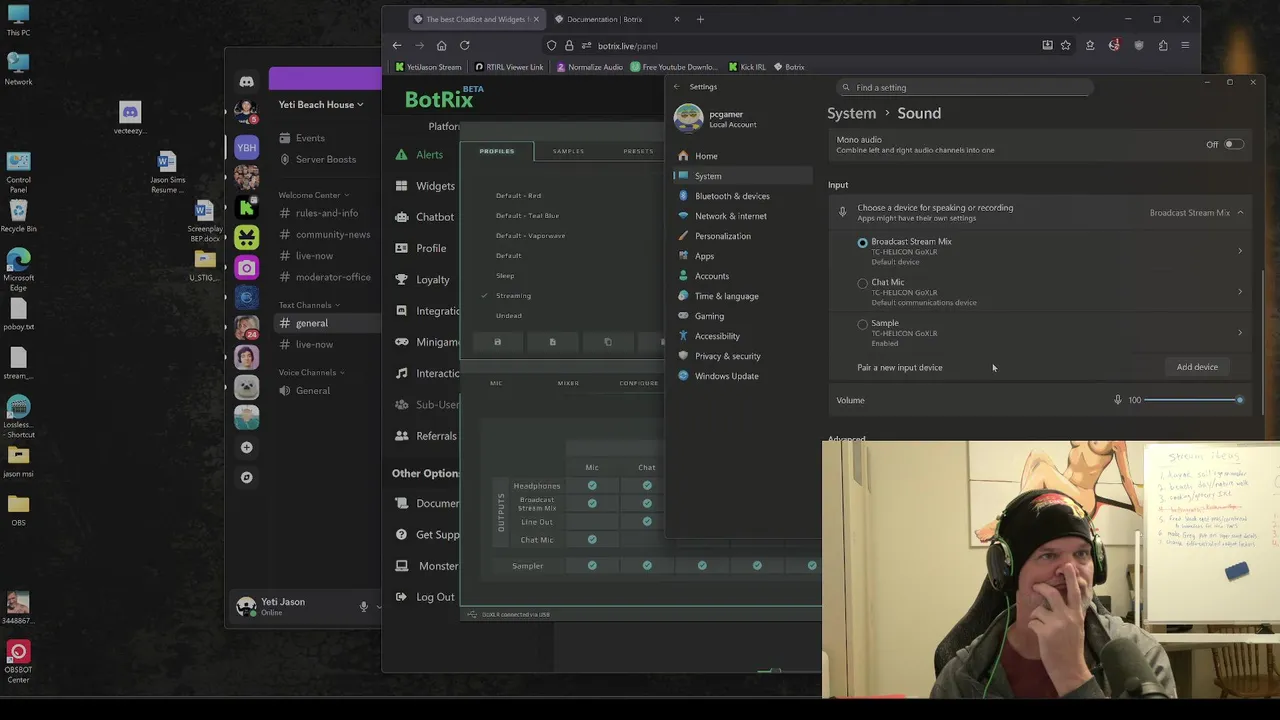Click the Find a setting search box
1280x720 pixels.
click(x=965, y=87)
